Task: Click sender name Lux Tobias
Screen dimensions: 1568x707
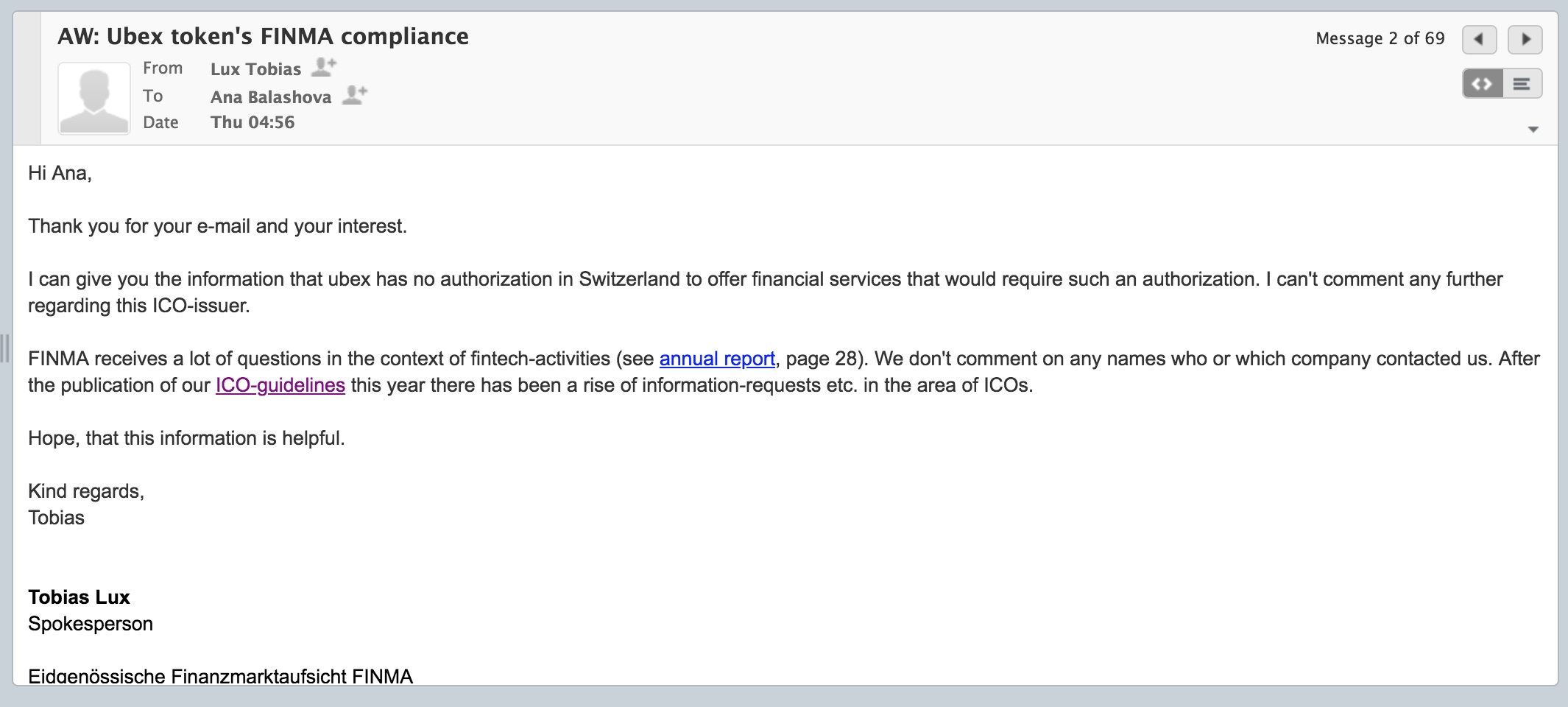Action: coord(255,69)
